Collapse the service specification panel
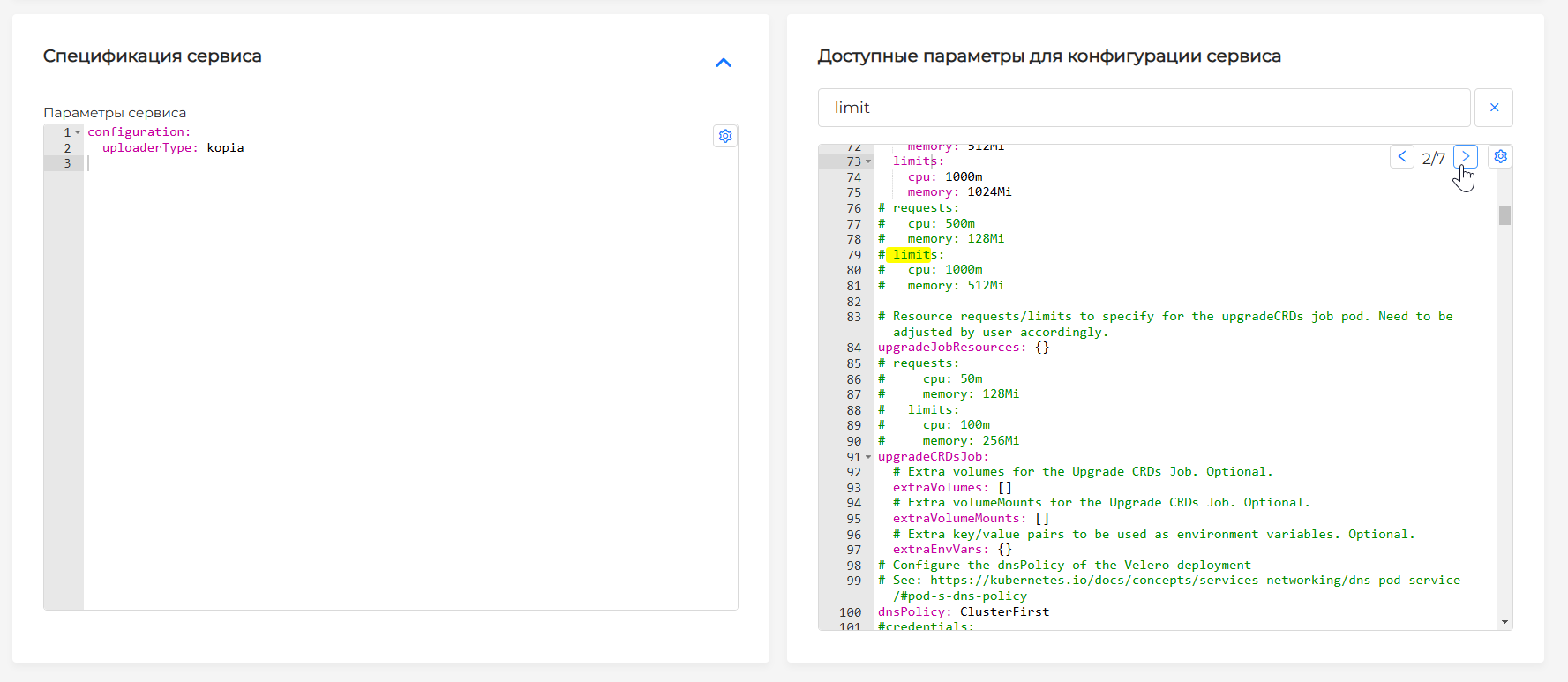 coord(724,63)
